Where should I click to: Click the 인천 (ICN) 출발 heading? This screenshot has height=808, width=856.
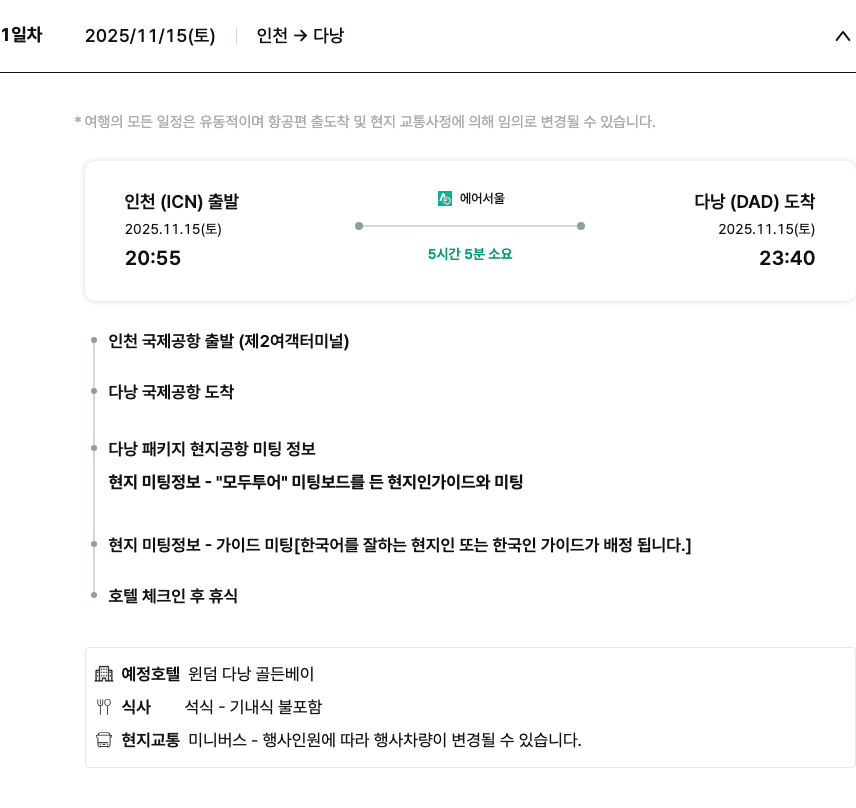(182, 201)
